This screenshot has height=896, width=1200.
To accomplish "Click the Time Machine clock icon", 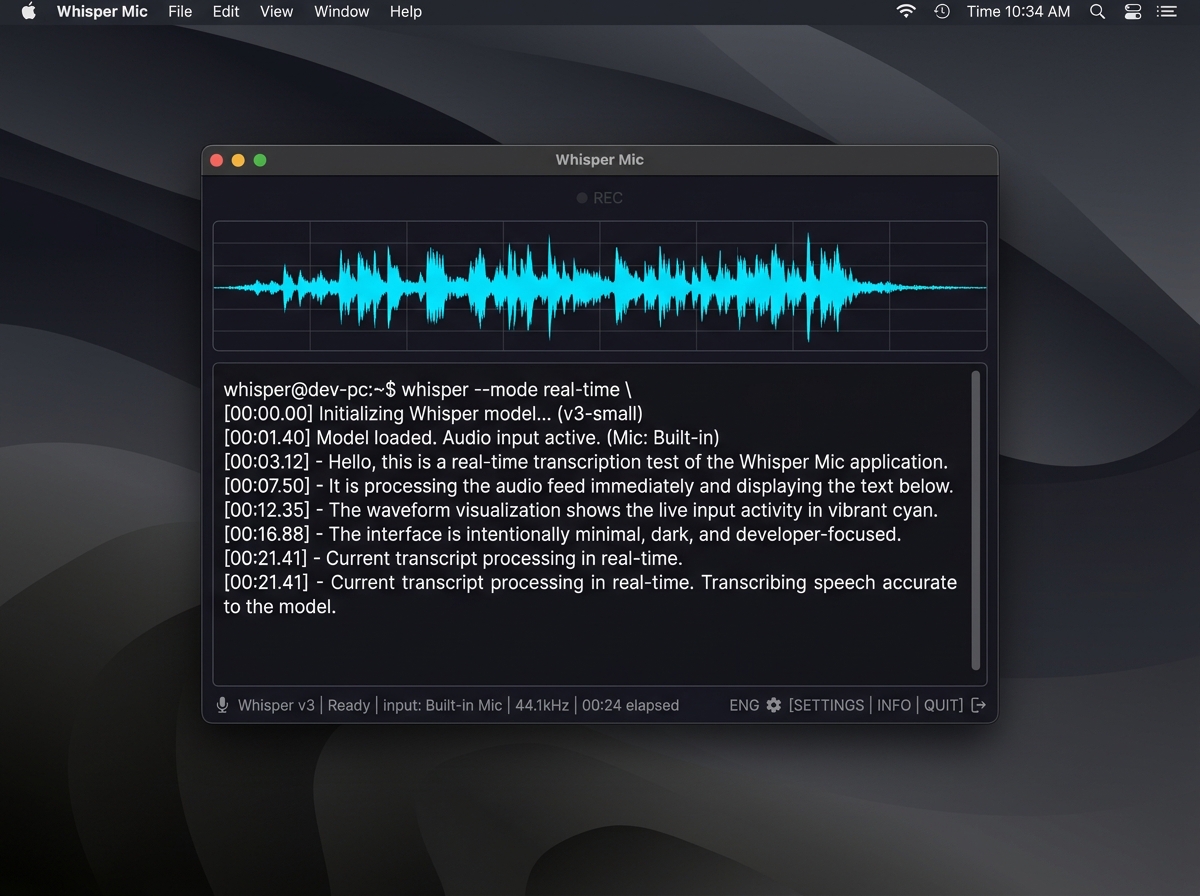I will point(941,12).
